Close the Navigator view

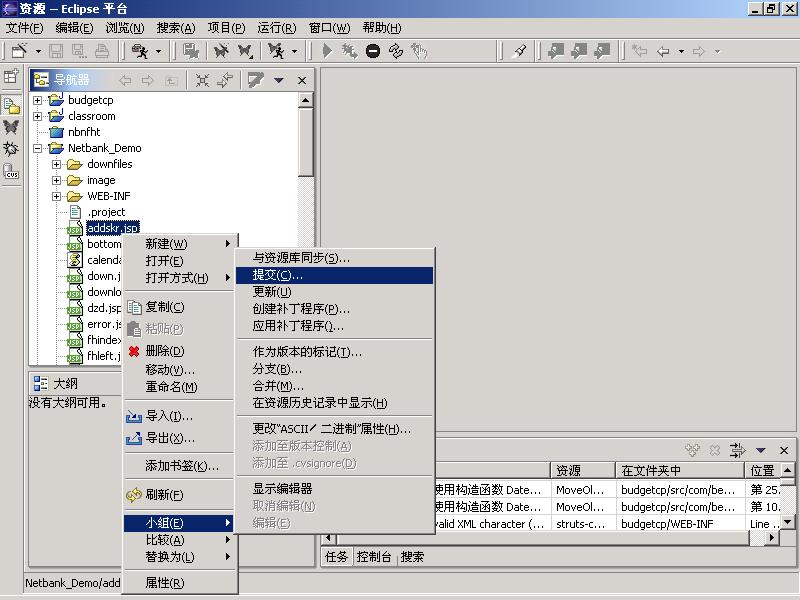click(302, 81)
